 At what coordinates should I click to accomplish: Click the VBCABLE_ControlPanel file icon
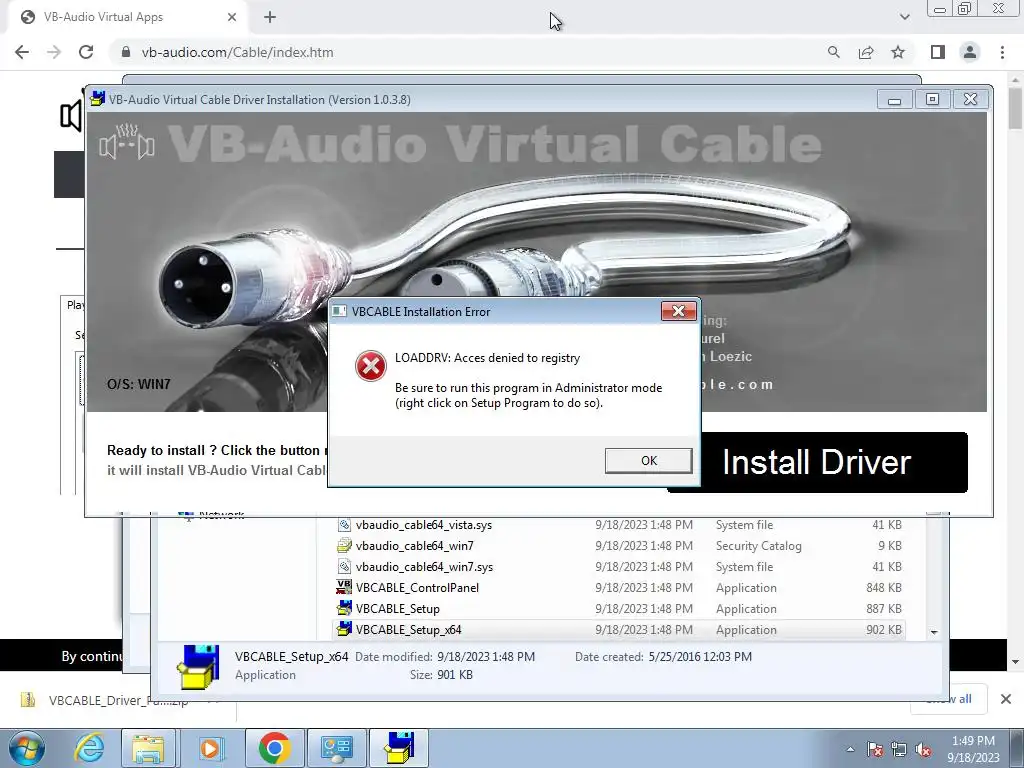click(344, 587)
